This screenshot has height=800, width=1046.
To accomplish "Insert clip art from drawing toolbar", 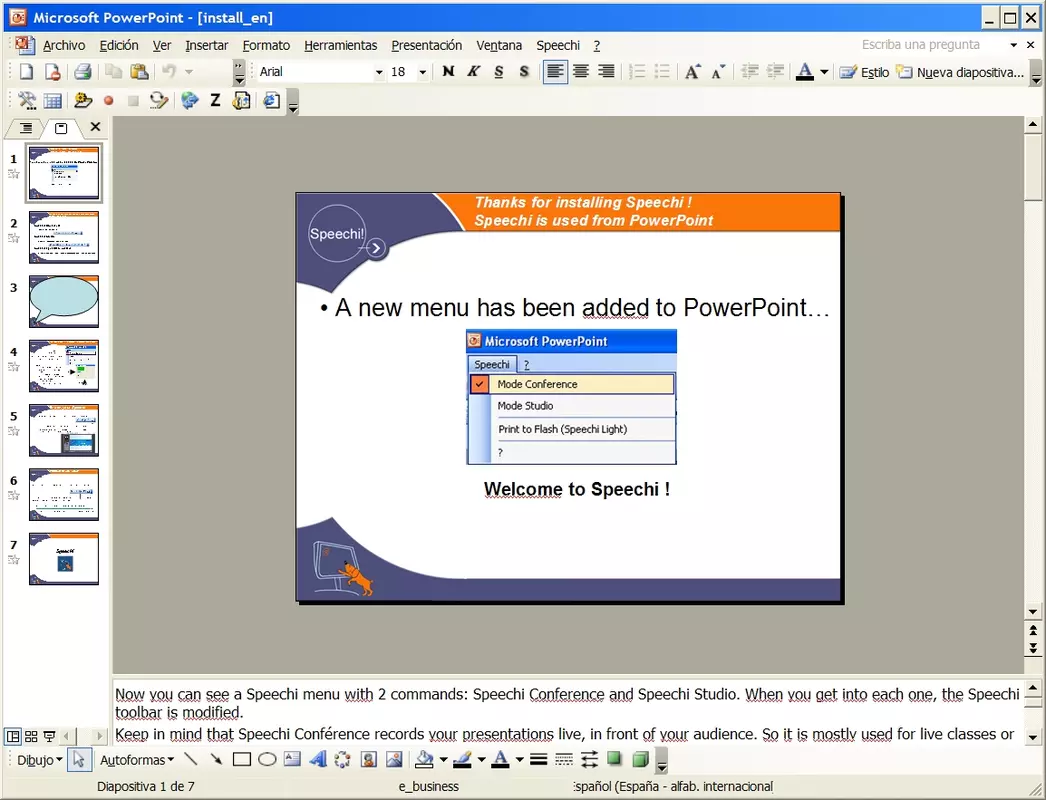I will click(x=368, y=759).
